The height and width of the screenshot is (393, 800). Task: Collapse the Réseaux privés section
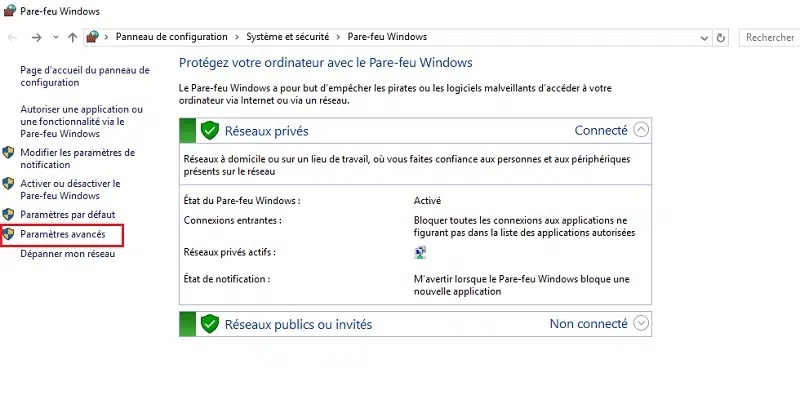point(641,130)
